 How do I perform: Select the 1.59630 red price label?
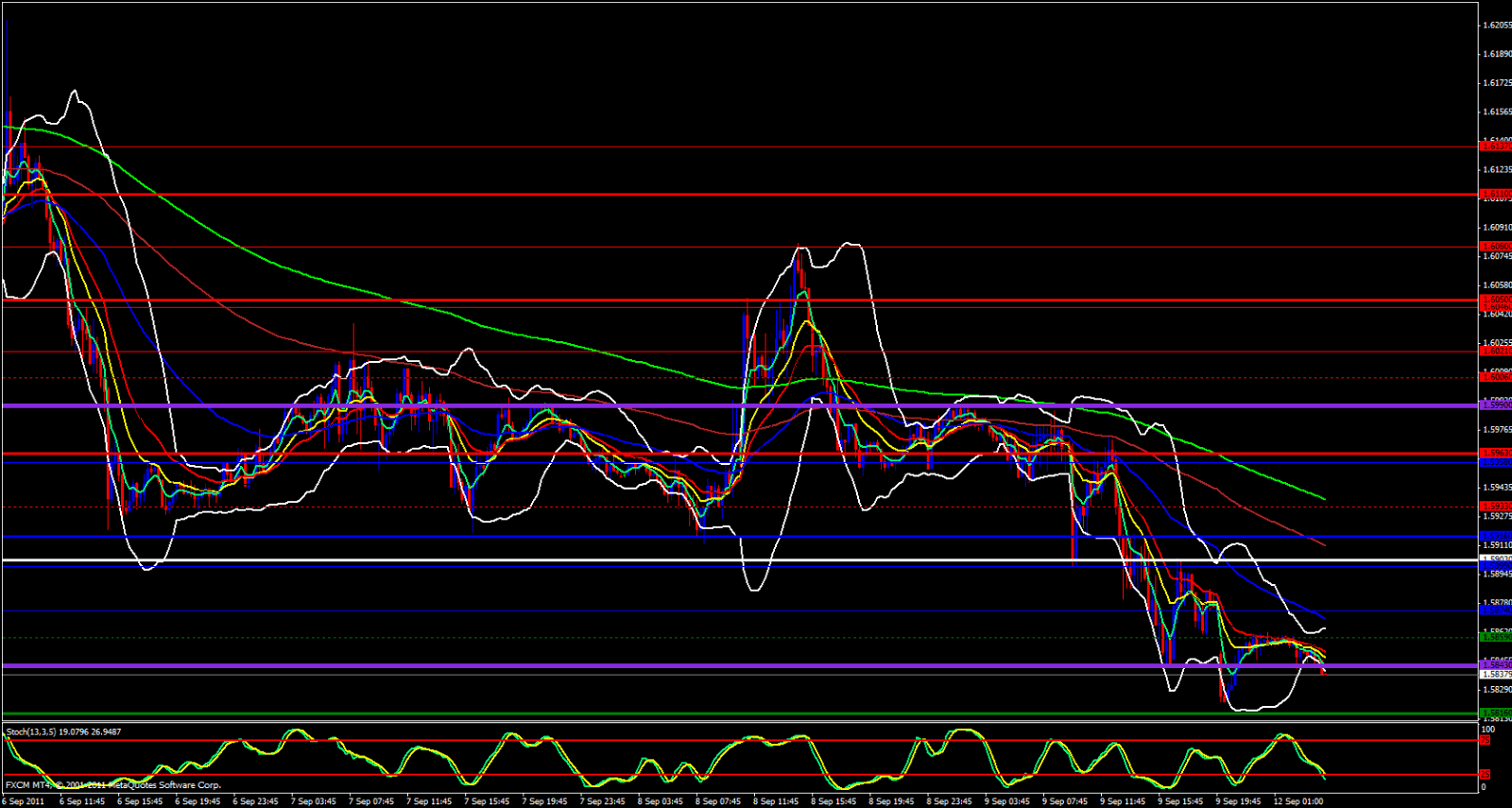tap(1495, 454)
